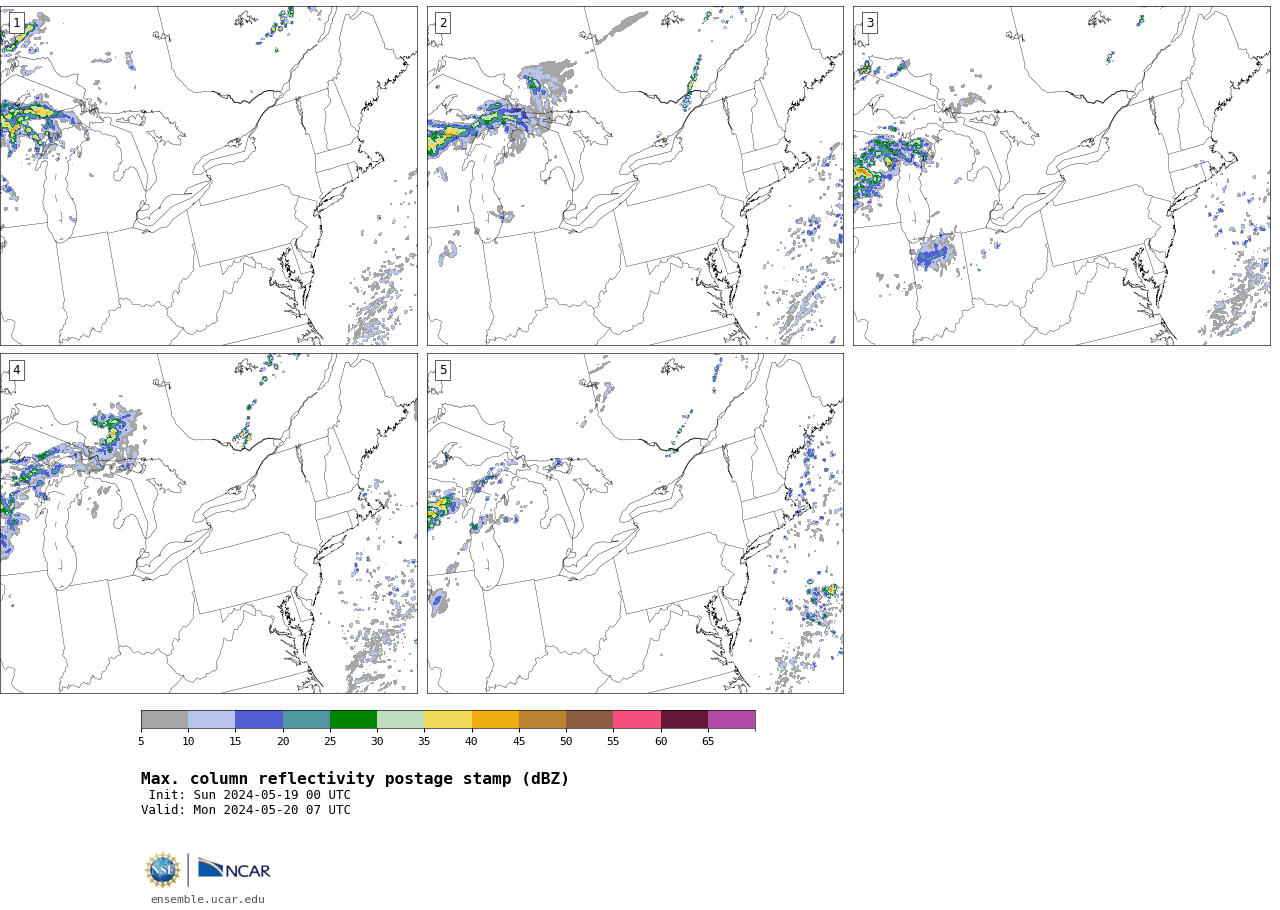Click the yellow 35-40 dBZ swatch
The image size is (1280, 910).
tap(448, 720)
